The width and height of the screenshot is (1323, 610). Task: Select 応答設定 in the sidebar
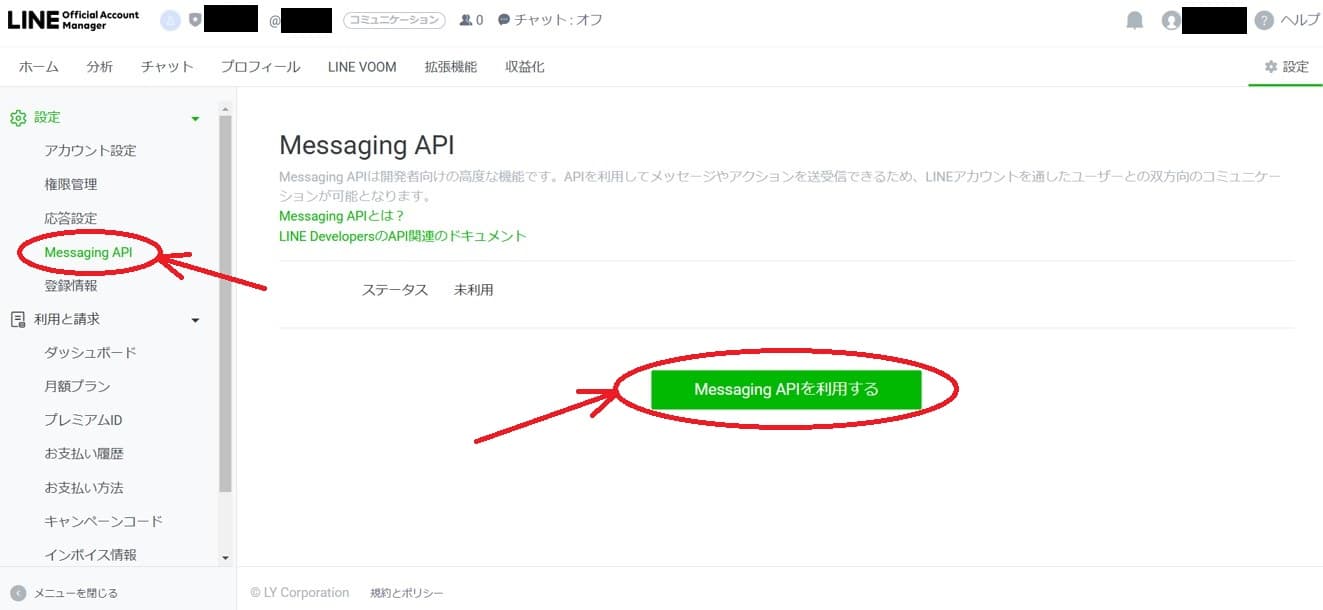71,218
